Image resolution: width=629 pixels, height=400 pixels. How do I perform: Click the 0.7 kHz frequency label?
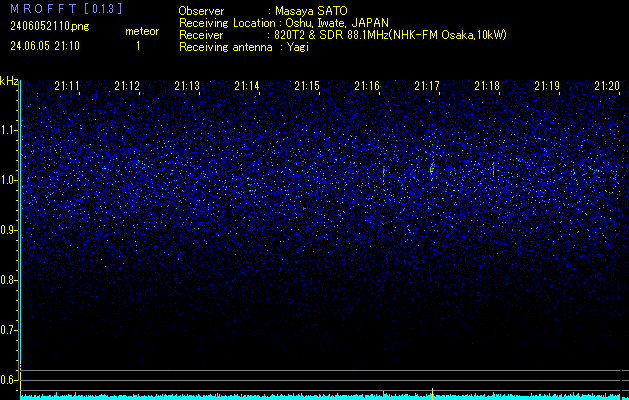[x=8, y=330]
